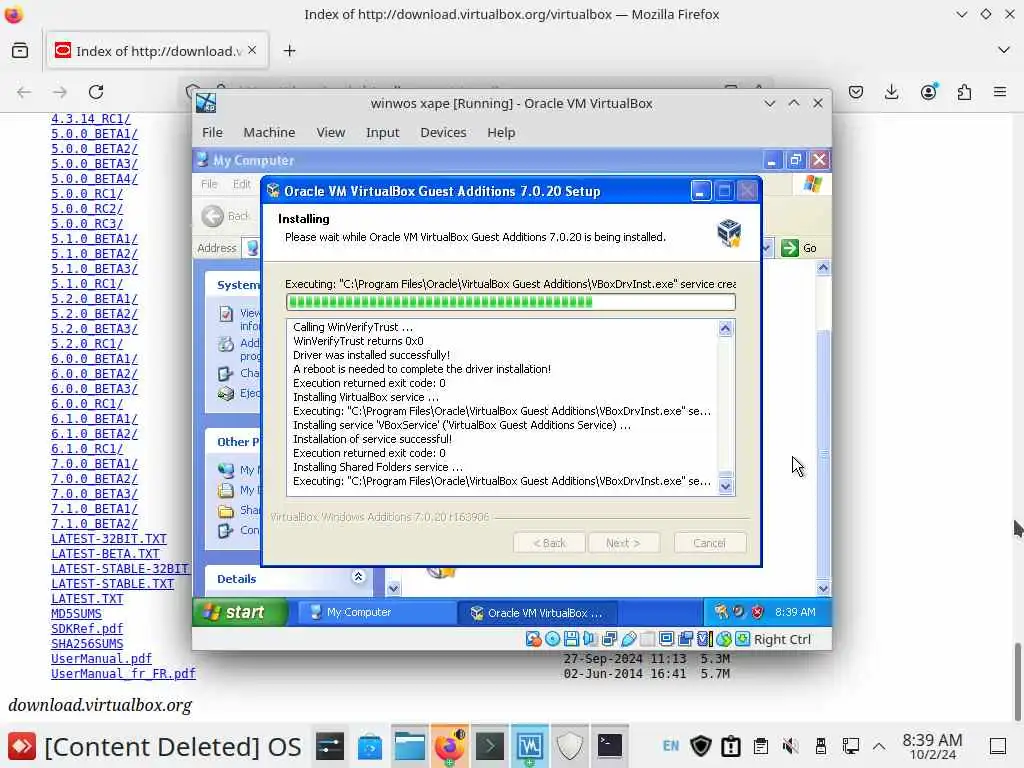Click the green installation progress bar
This screenshot has height=768, width=1024.
511,302
